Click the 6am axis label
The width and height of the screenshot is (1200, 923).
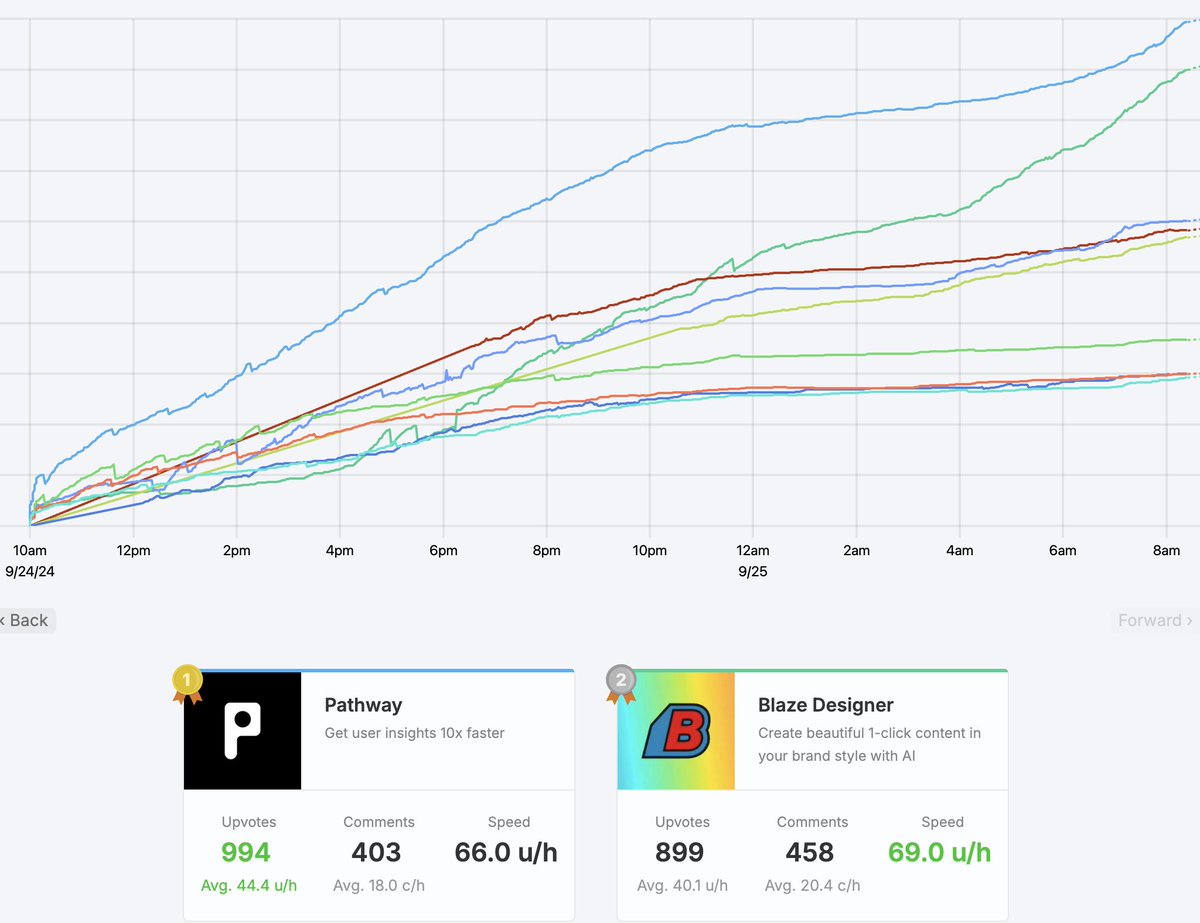(1062, 551)
